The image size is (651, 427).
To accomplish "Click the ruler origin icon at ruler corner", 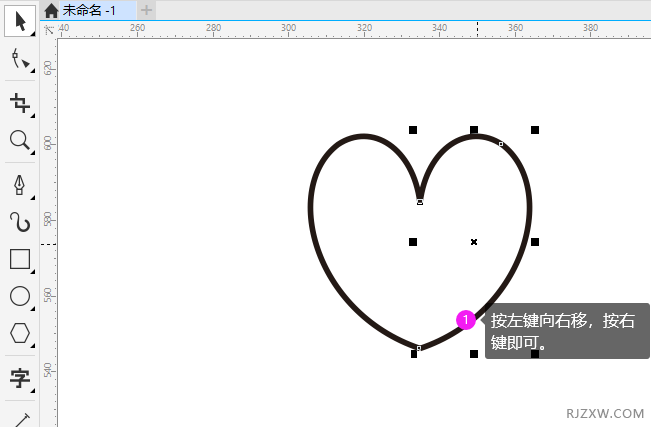I will tap(49, 29).
